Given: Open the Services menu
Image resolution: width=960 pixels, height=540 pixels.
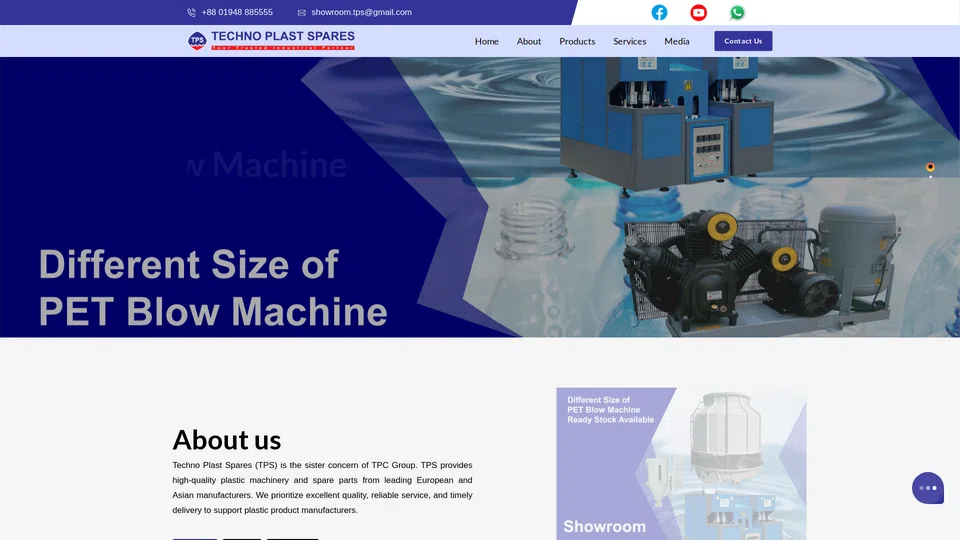Looking at the screenshot, I should click(629, 41).
